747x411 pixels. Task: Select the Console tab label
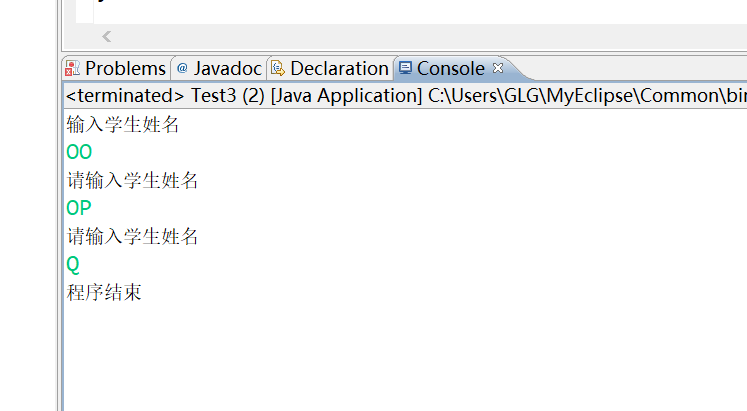(x=450, y=69)
